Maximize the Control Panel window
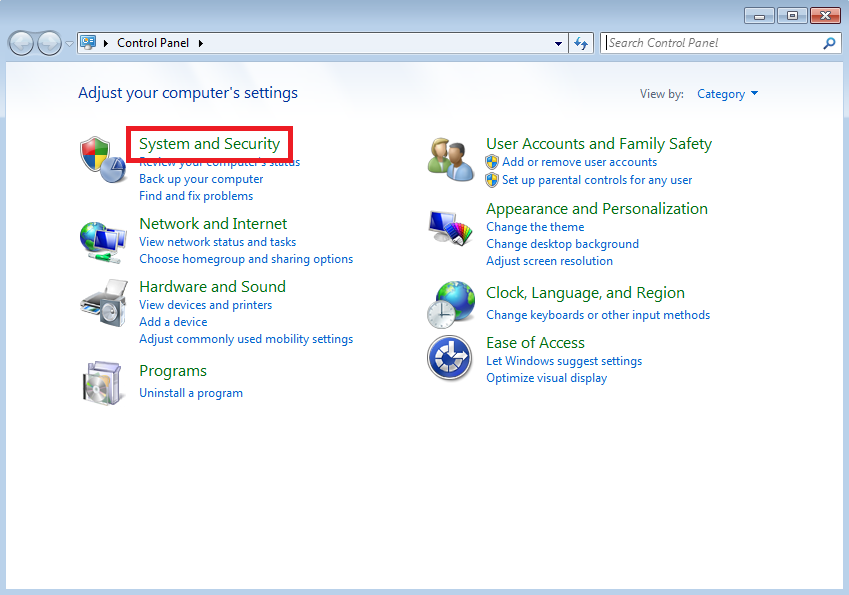849x595 pixels. 792,16
